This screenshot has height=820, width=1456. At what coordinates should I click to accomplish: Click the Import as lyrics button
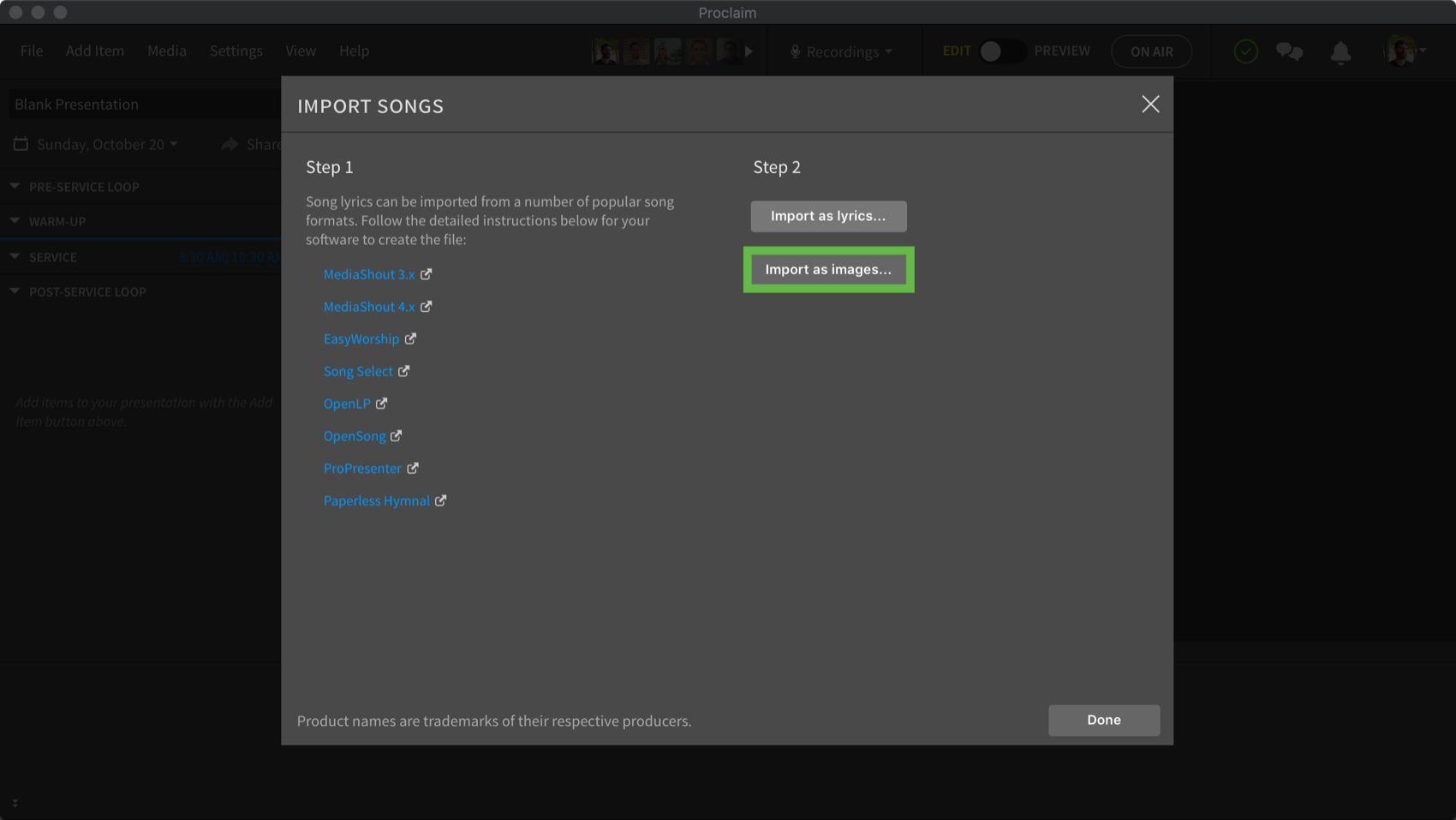pyautogui.click(x=828, y=216)
